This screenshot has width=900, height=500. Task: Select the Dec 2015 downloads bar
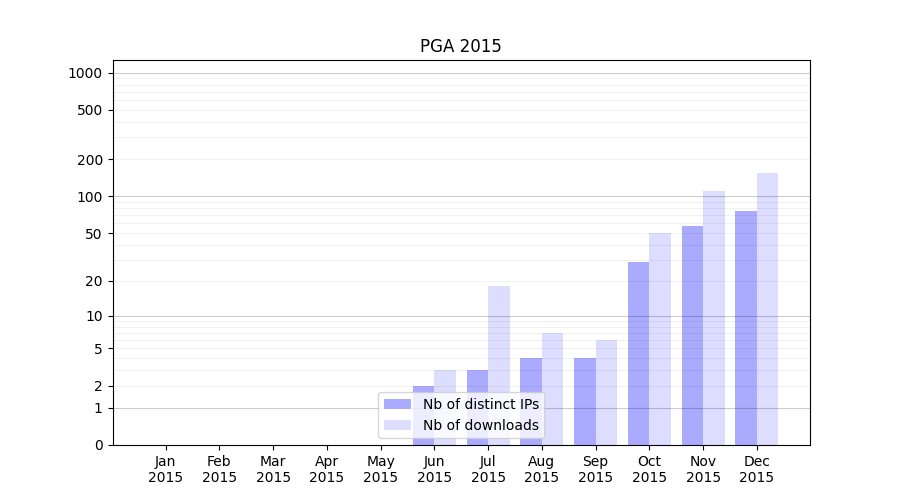point(767,308)
